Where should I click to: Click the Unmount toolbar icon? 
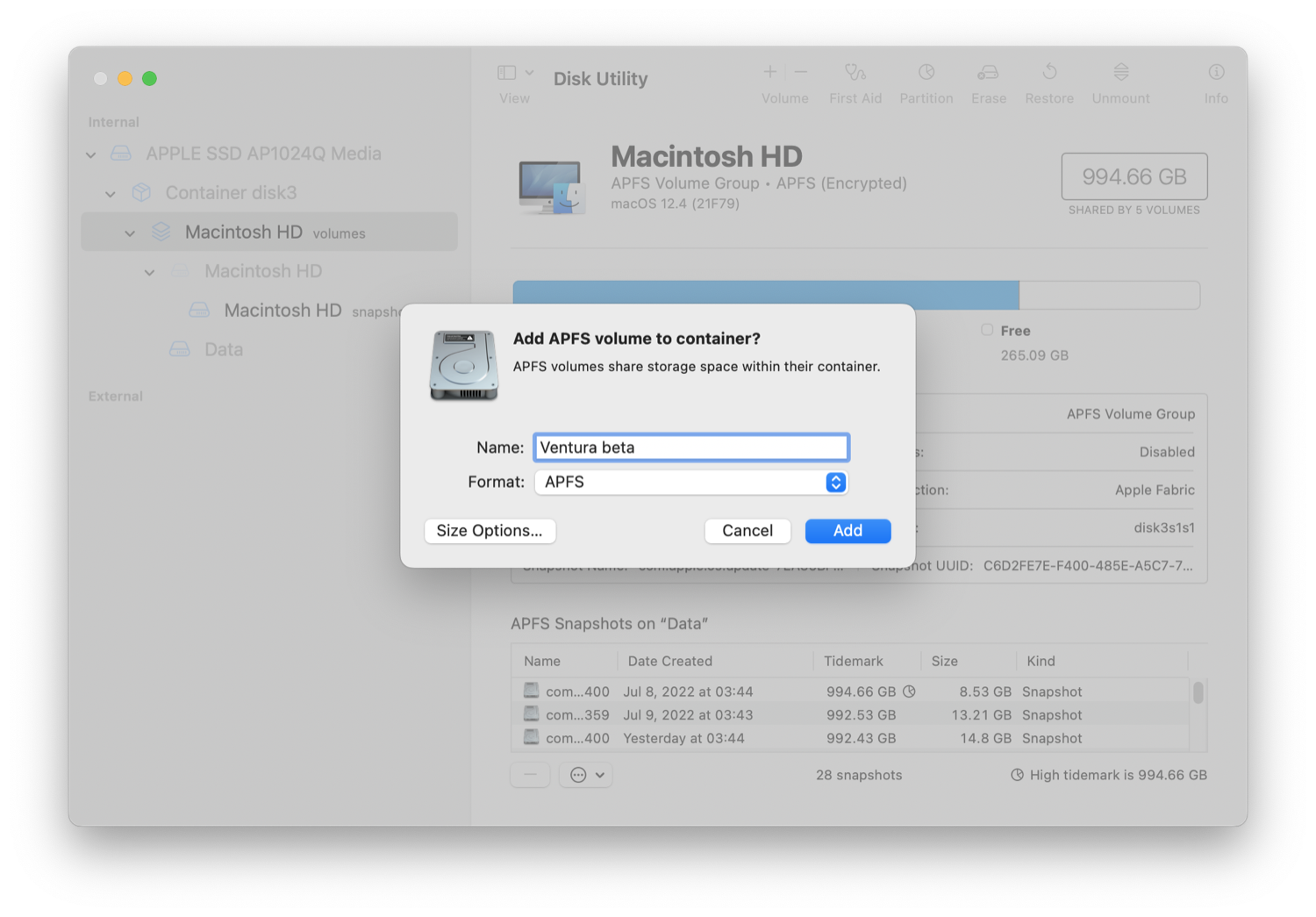1121,72
